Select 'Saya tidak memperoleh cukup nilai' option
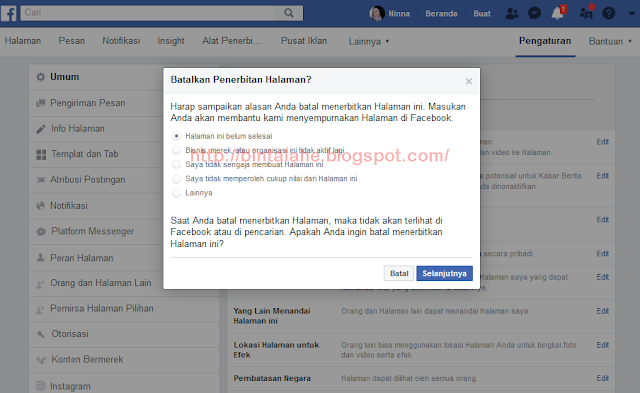Screen dimensions: 640x393 click(176, 179)
